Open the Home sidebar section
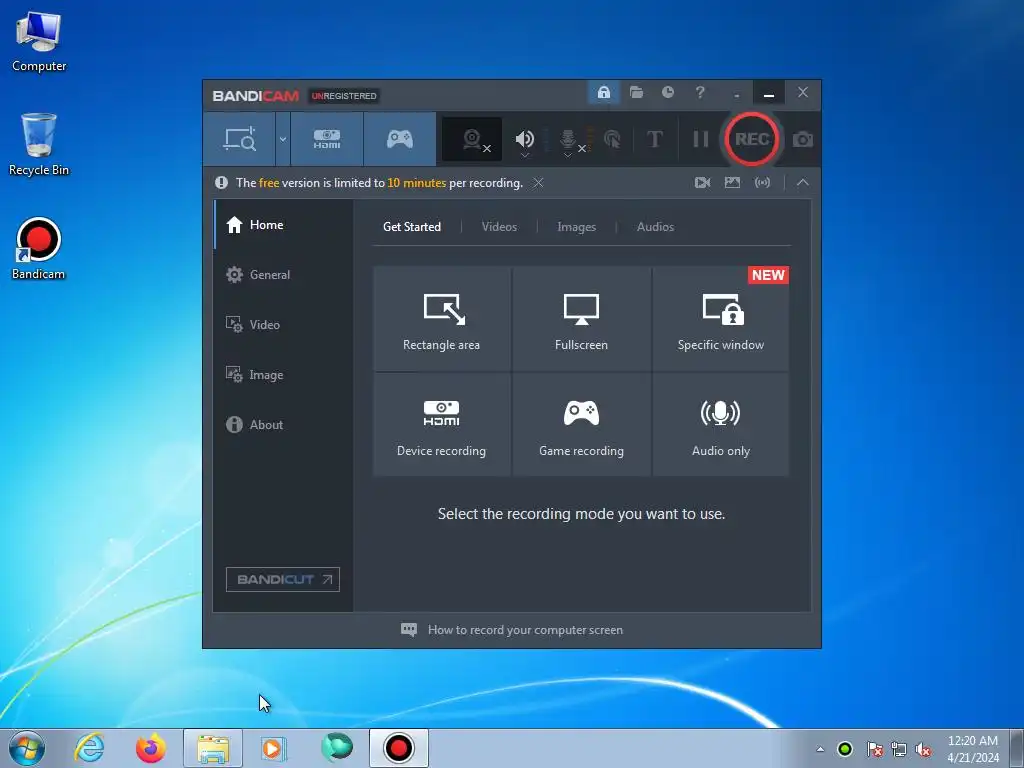The width and height of the screenshot is (1024, 768). [283, 225]
